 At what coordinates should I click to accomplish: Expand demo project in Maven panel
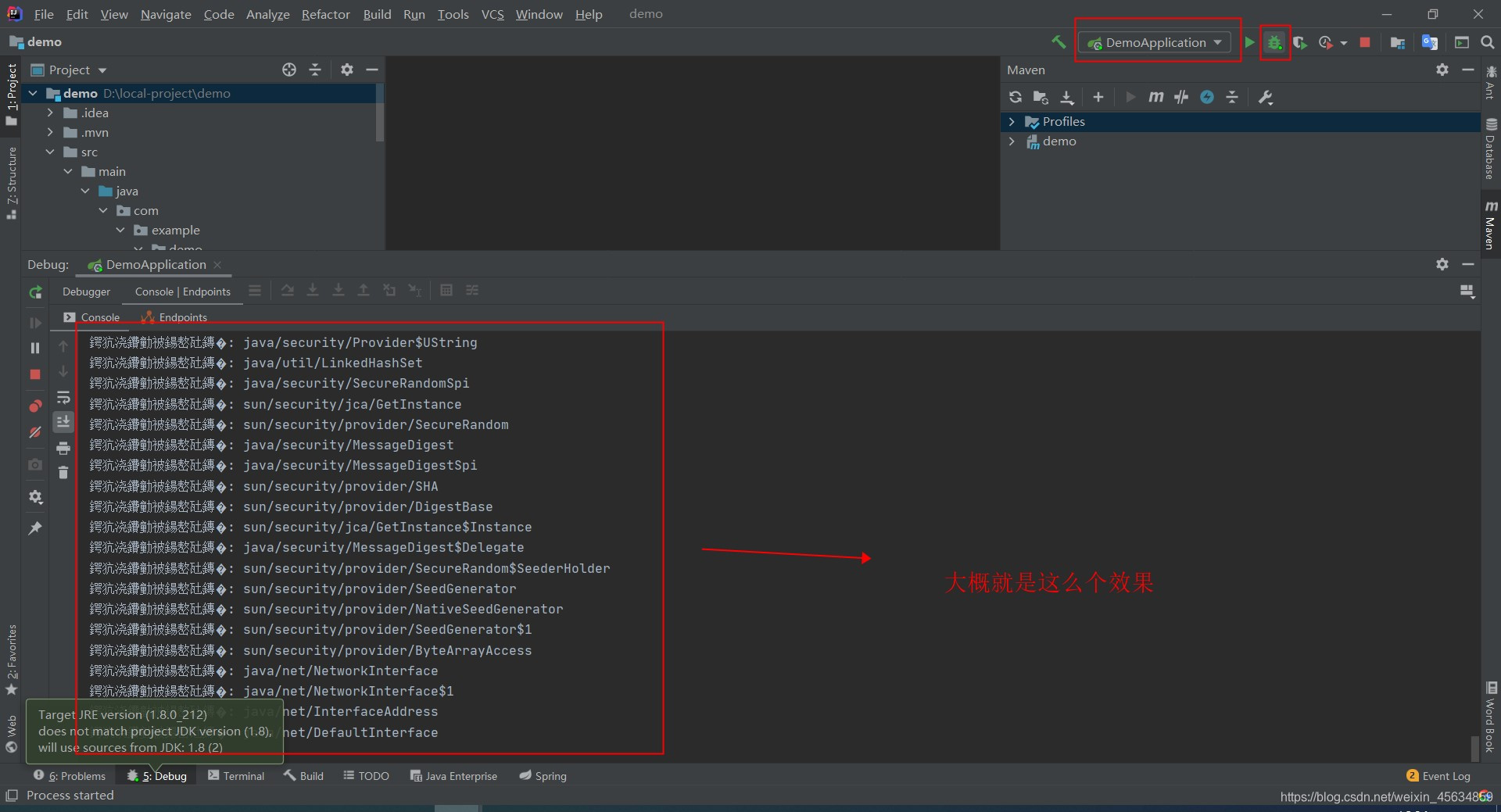(x=1012, y=141)
